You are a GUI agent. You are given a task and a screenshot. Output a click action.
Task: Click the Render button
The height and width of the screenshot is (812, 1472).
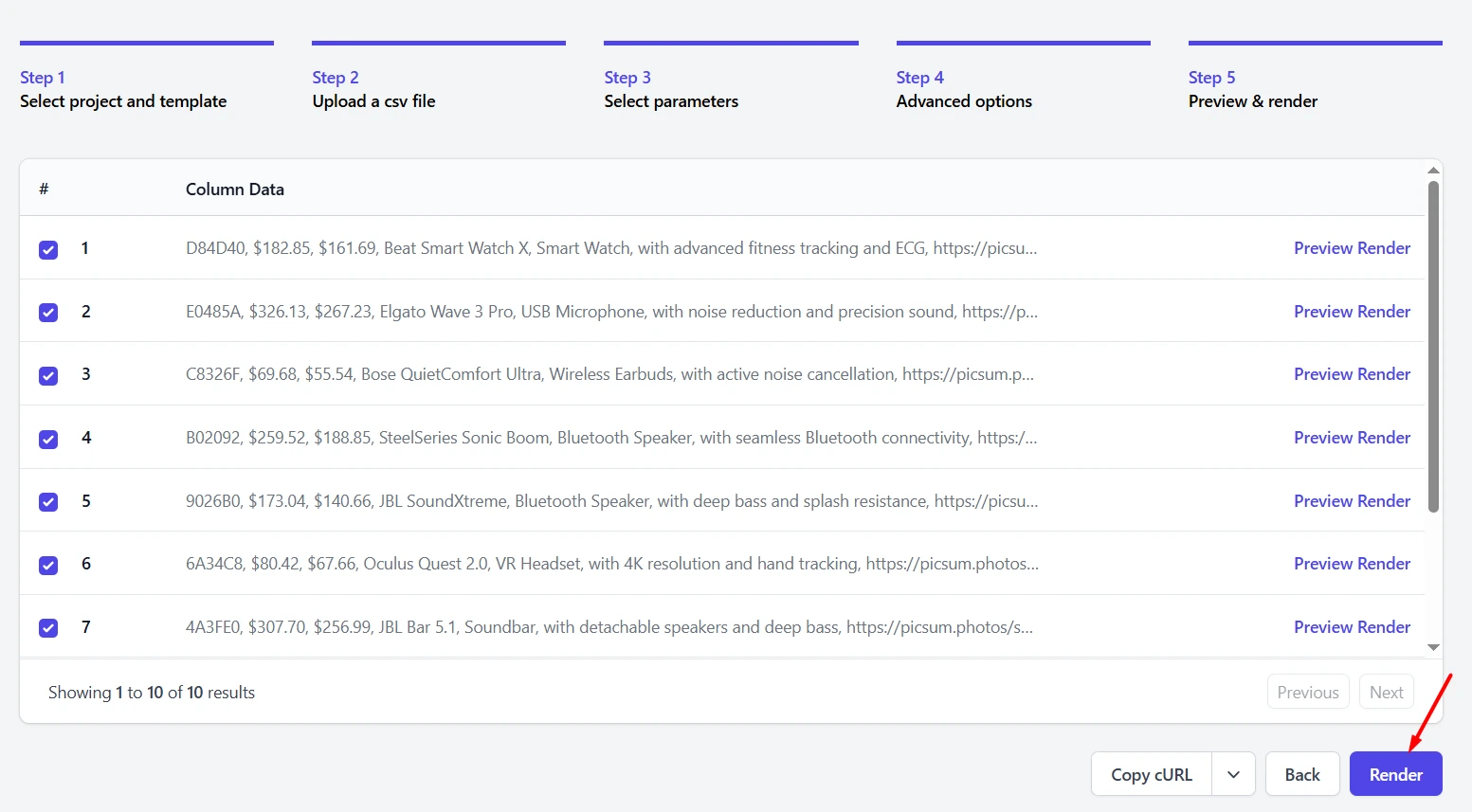tap(1396, 774)
